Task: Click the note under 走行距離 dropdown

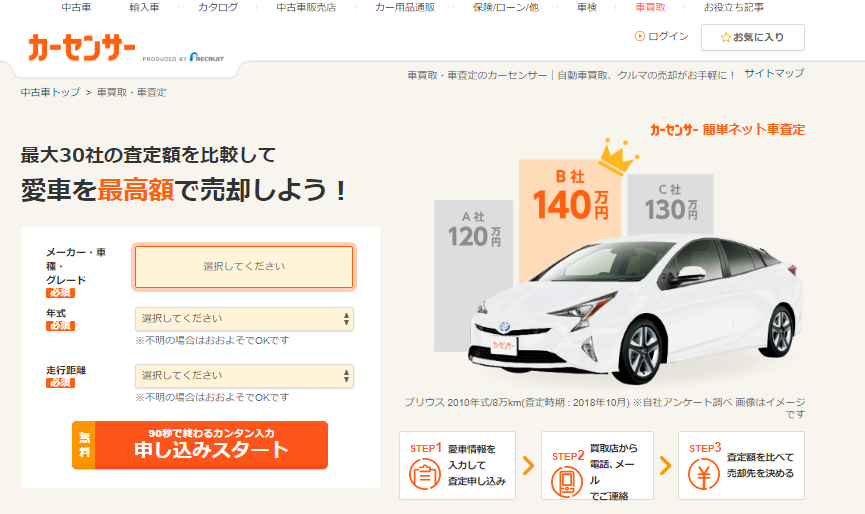Action: pyautogui.click(x=212, y=397)
